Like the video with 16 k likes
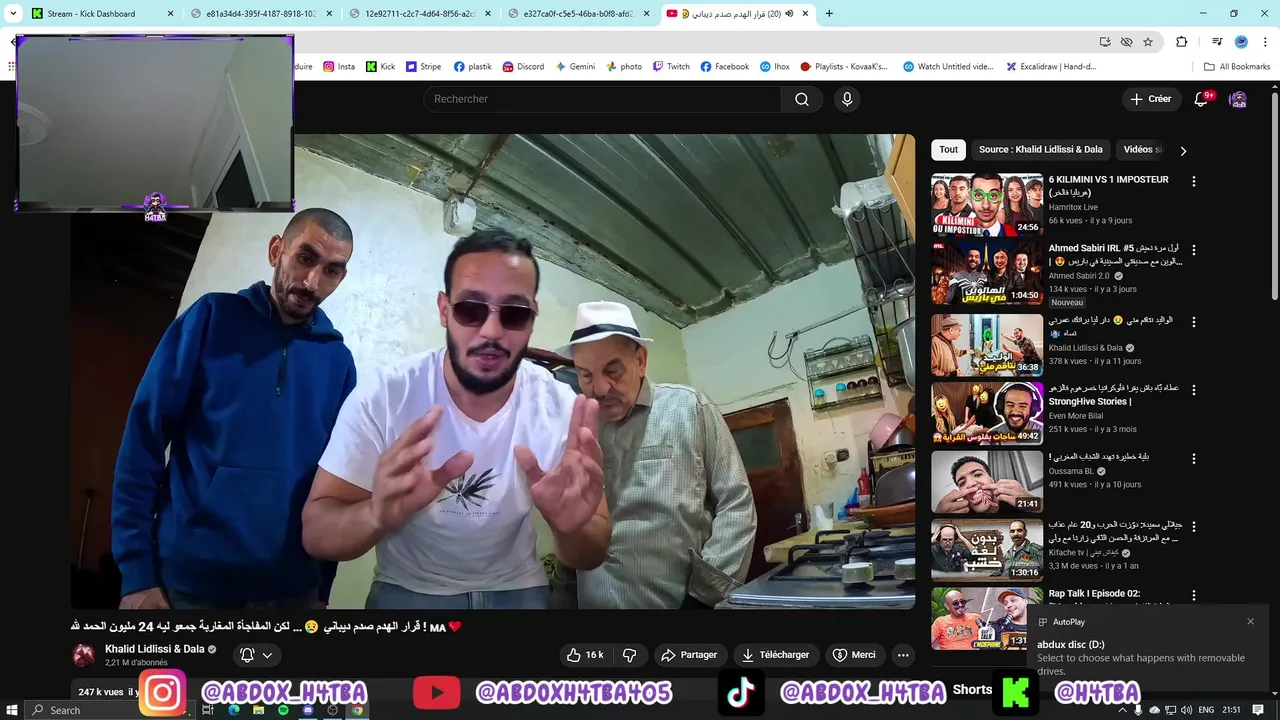This screenshot has height=720, width=1280. (x=585, y=655)
